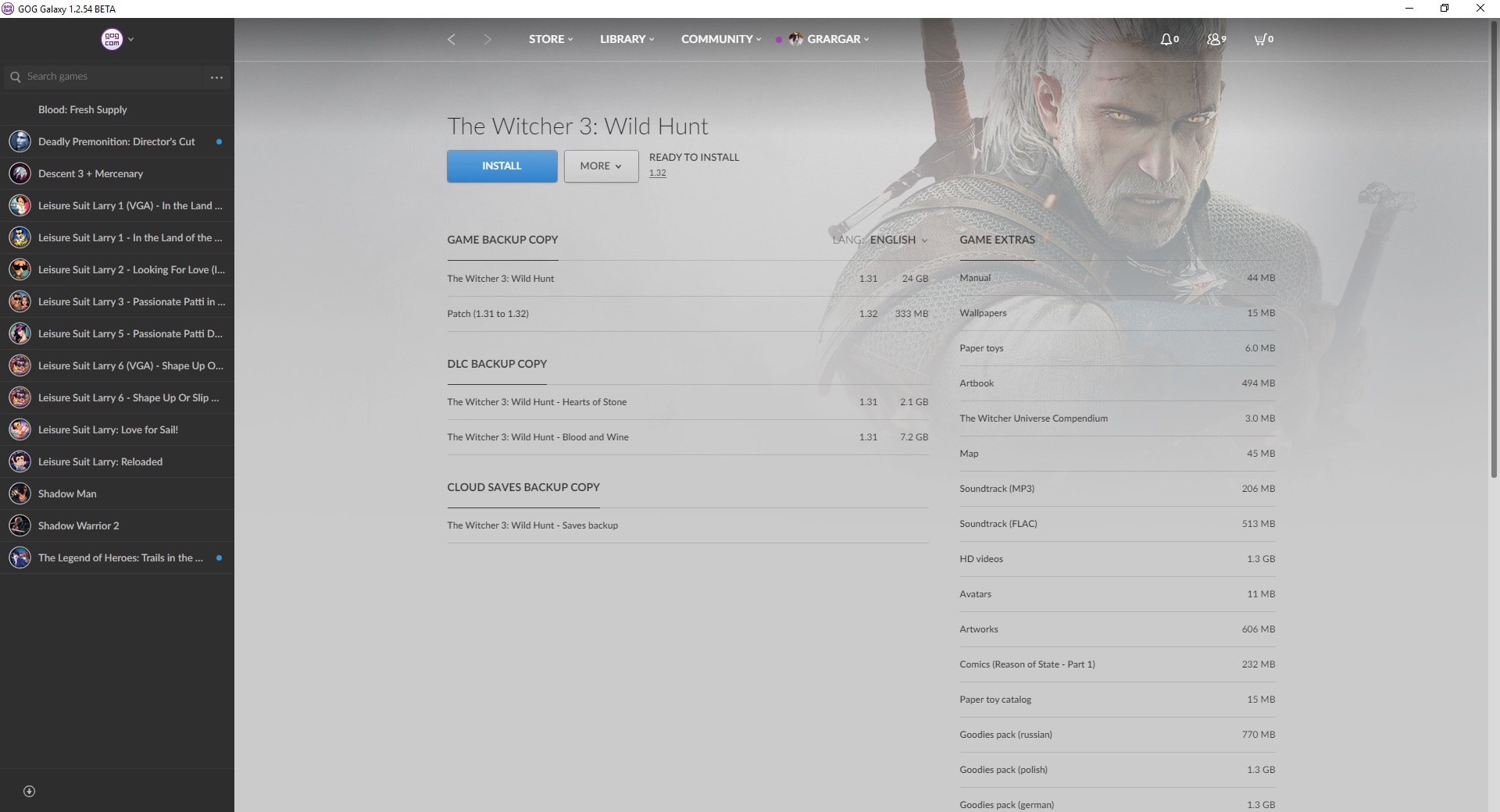Open the STORE menu
Image resolution: width=1500 pixels, height=812 pixels.
551,39
